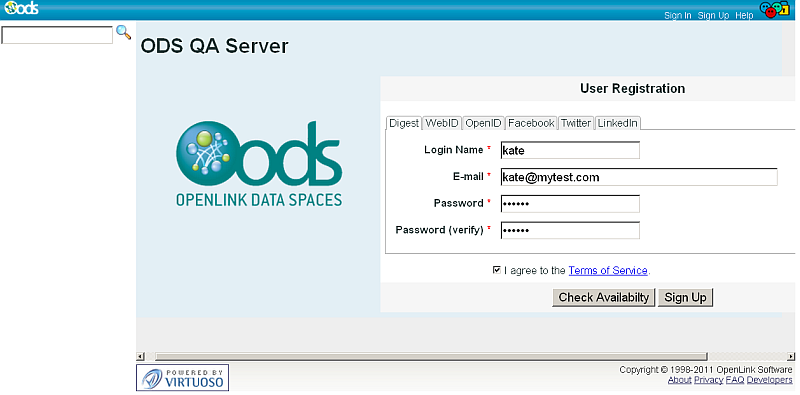Screen dimensions: 800x395
Task: Open the Twitter registration tab
Action: pyautogui.click(x=576, y=123)
